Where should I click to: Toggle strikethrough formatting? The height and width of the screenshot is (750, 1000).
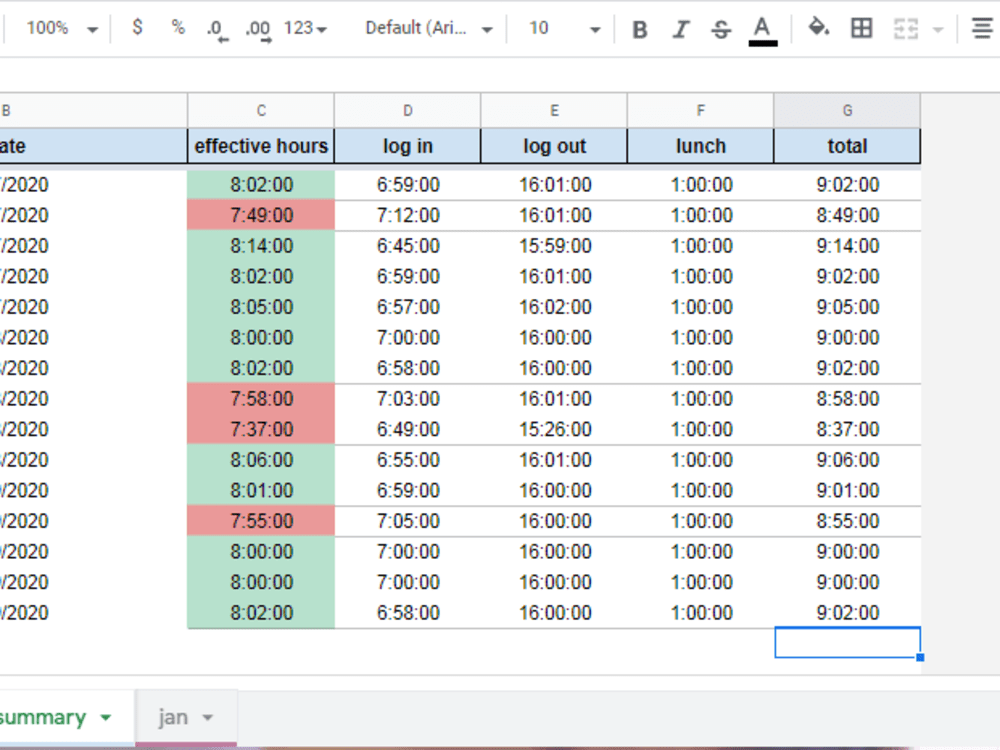(721, 29)
